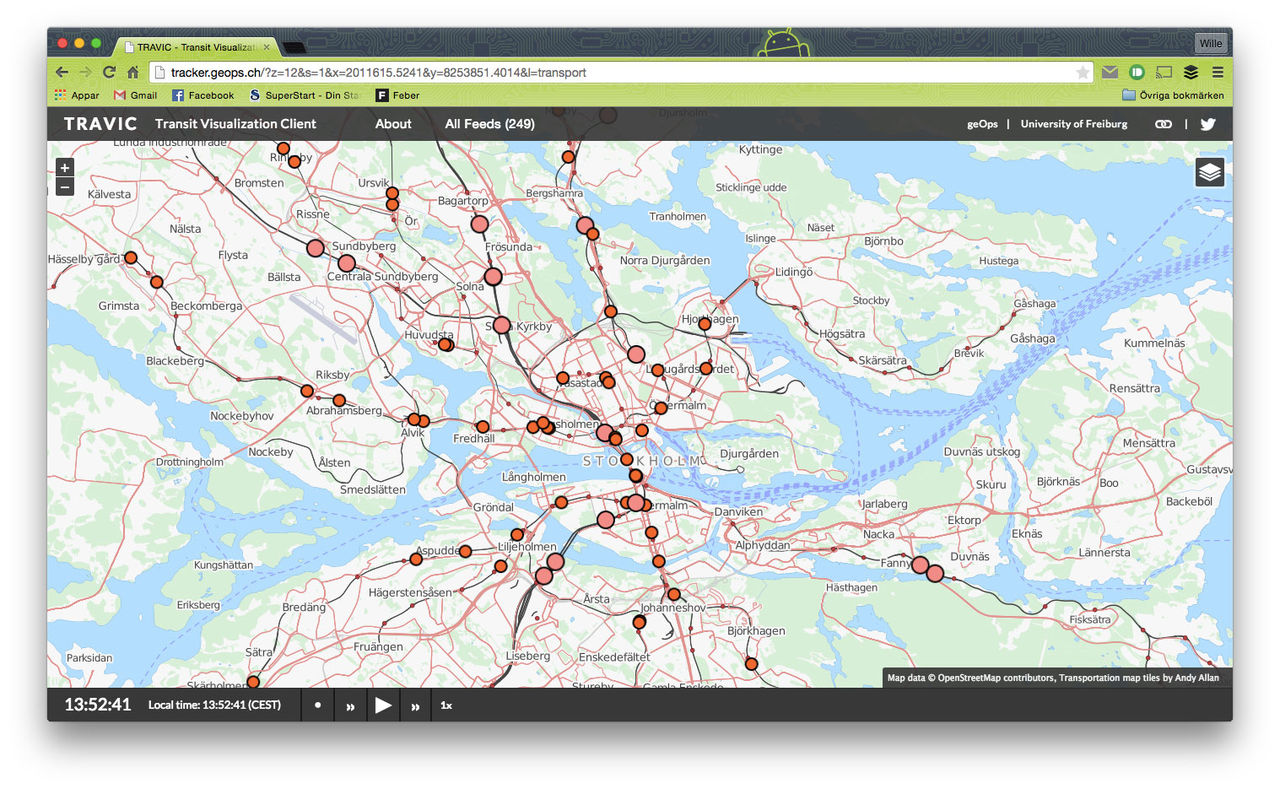Open the Gmail bookmark
The height and width of the screenshot is (789, 1280).
coord(135,95)
